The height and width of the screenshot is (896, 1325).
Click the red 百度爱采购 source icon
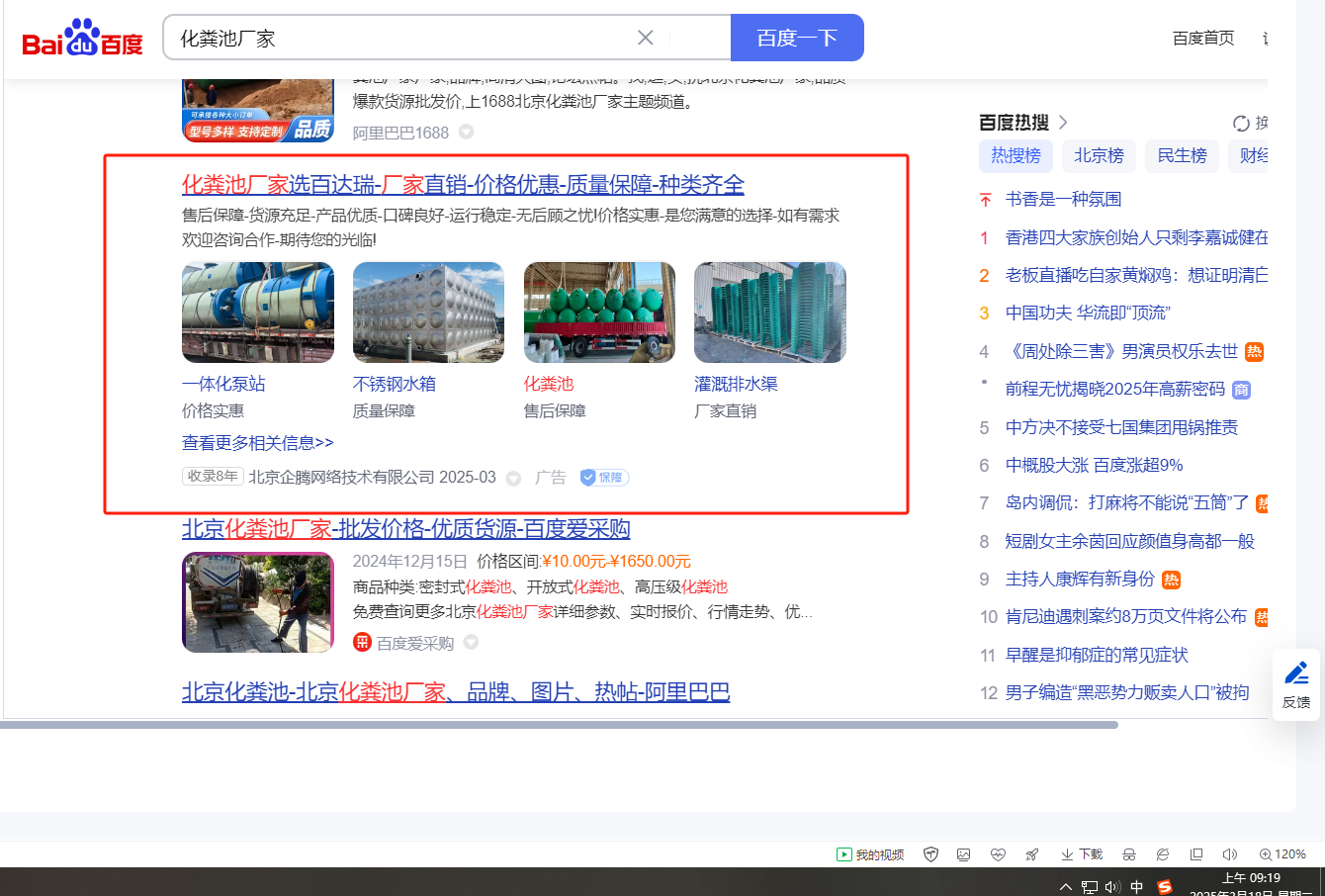point(362,643)
